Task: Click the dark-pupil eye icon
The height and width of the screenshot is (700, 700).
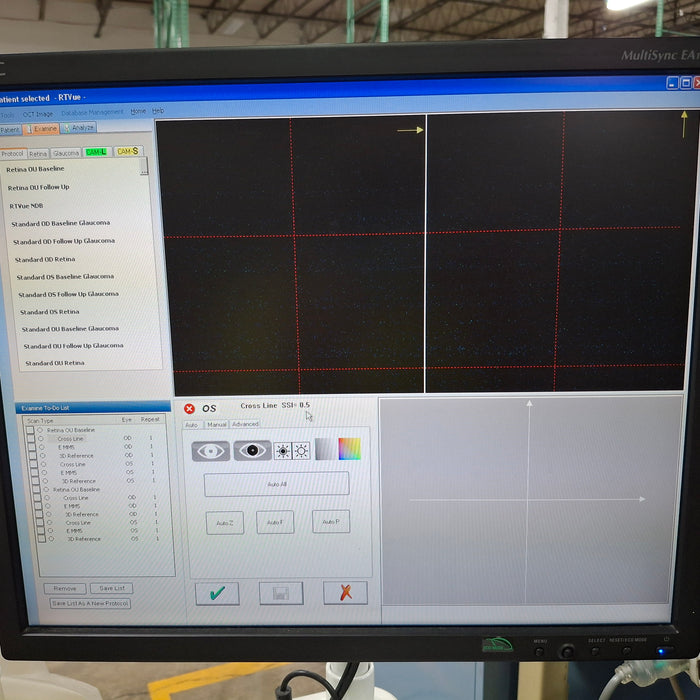Action: coord(252,450)
